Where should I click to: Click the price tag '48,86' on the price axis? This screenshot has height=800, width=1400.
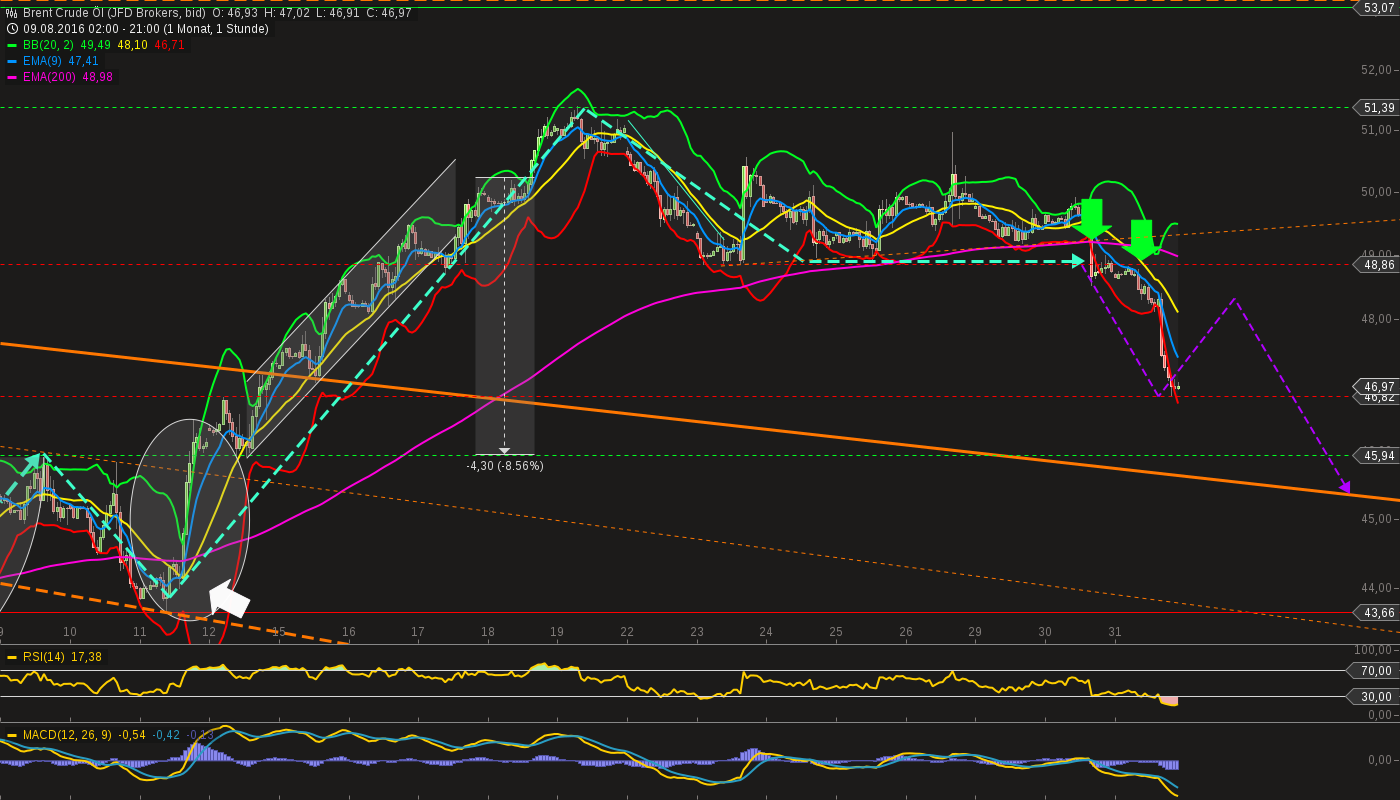[1377, 265]
